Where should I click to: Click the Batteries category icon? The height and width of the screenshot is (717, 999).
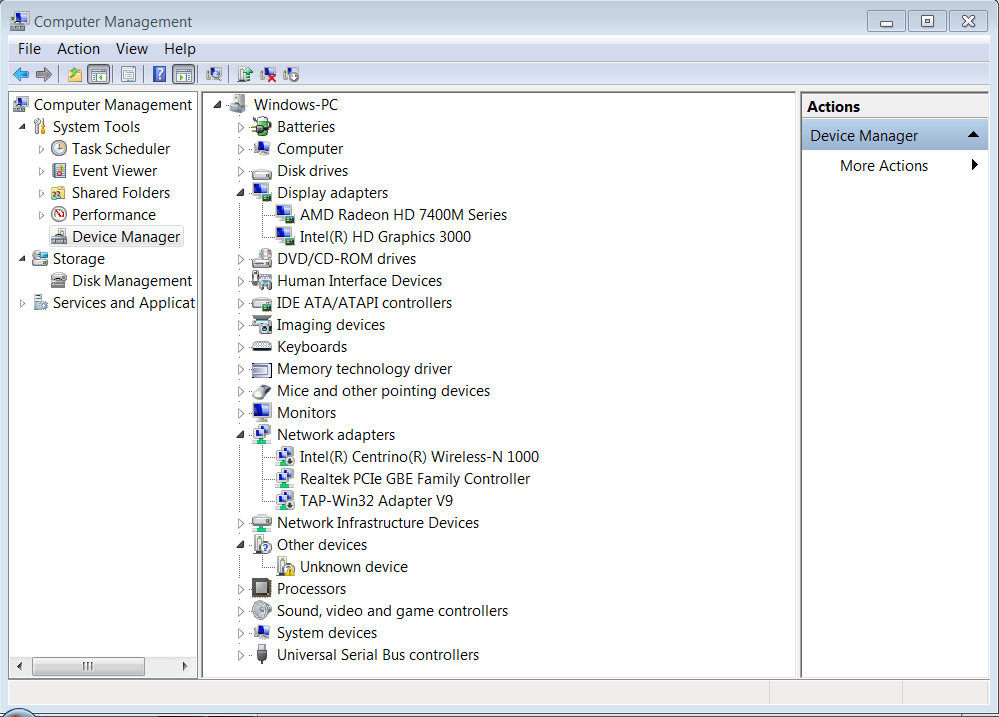pos(261,127)
